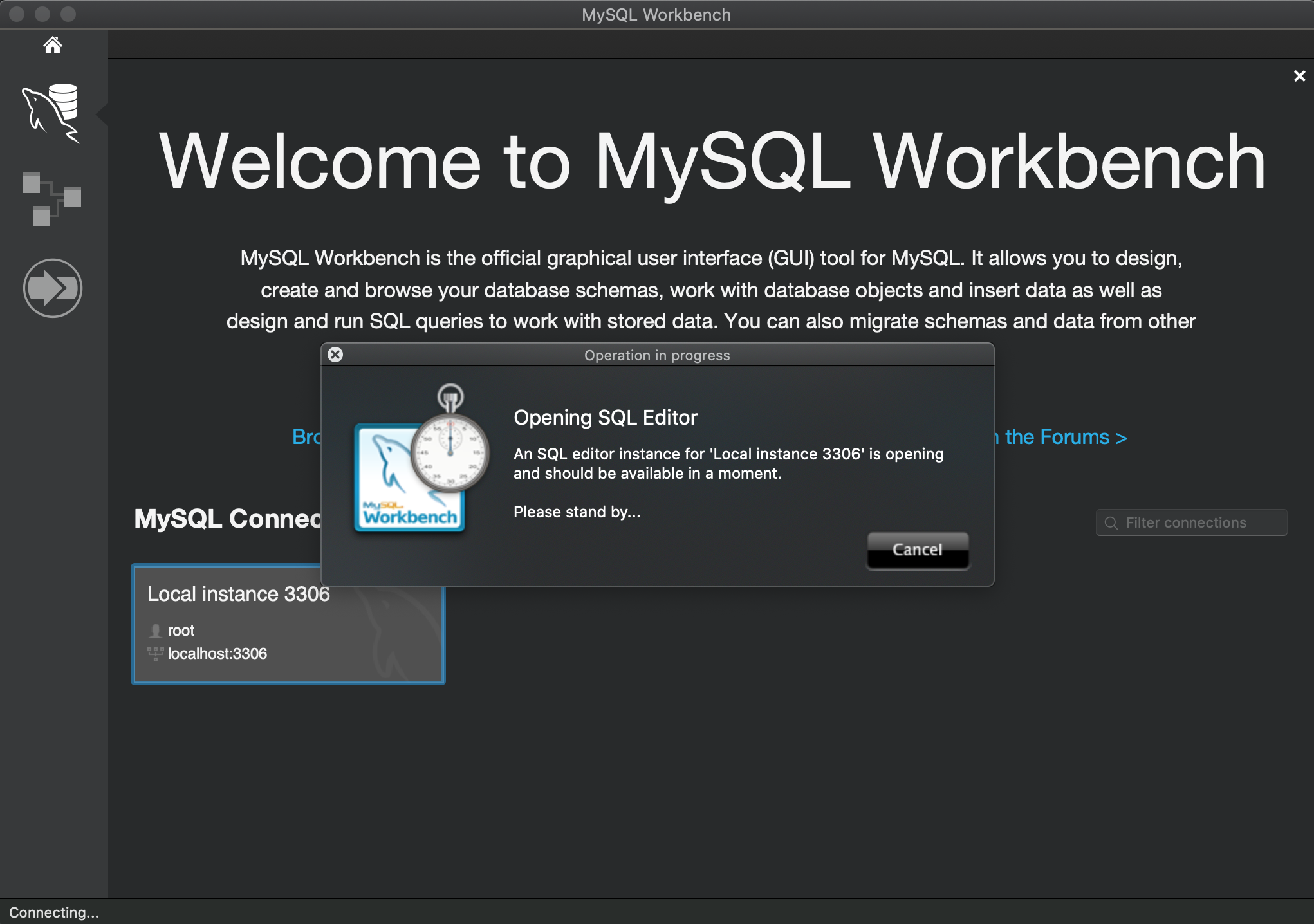The image size is (1314, 924).
Task: Click the 'Connecting...' status bar text
Action: tap(54, 912)
